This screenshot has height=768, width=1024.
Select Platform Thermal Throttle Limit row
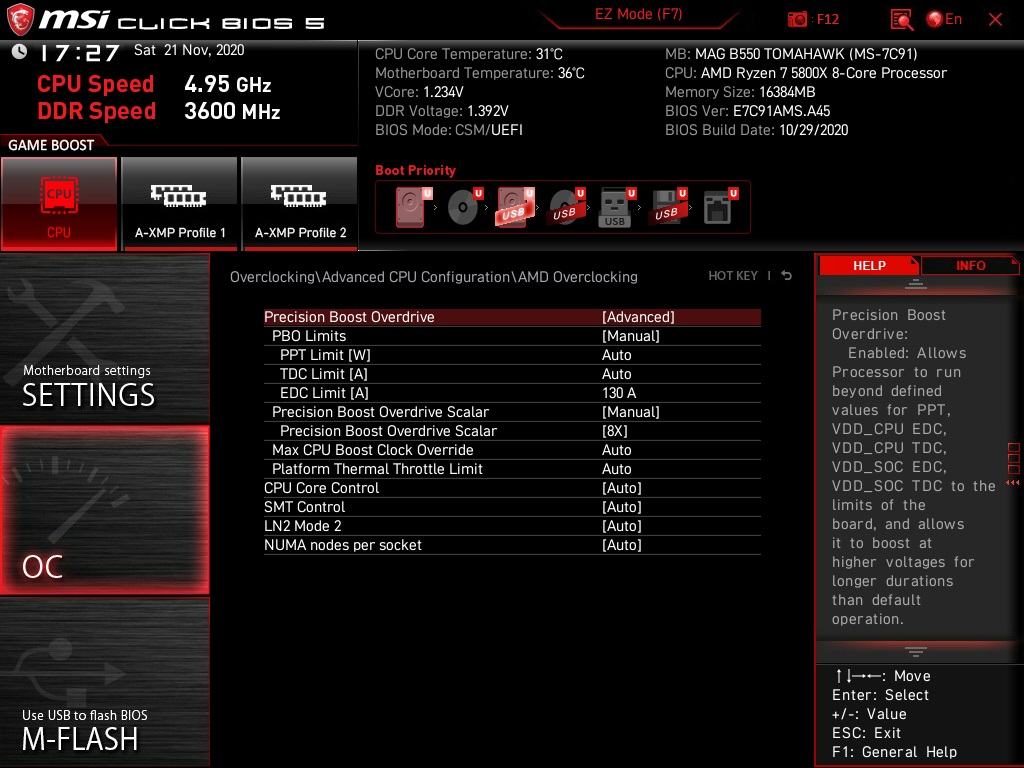pyautogui.click(x=512, y=469)
